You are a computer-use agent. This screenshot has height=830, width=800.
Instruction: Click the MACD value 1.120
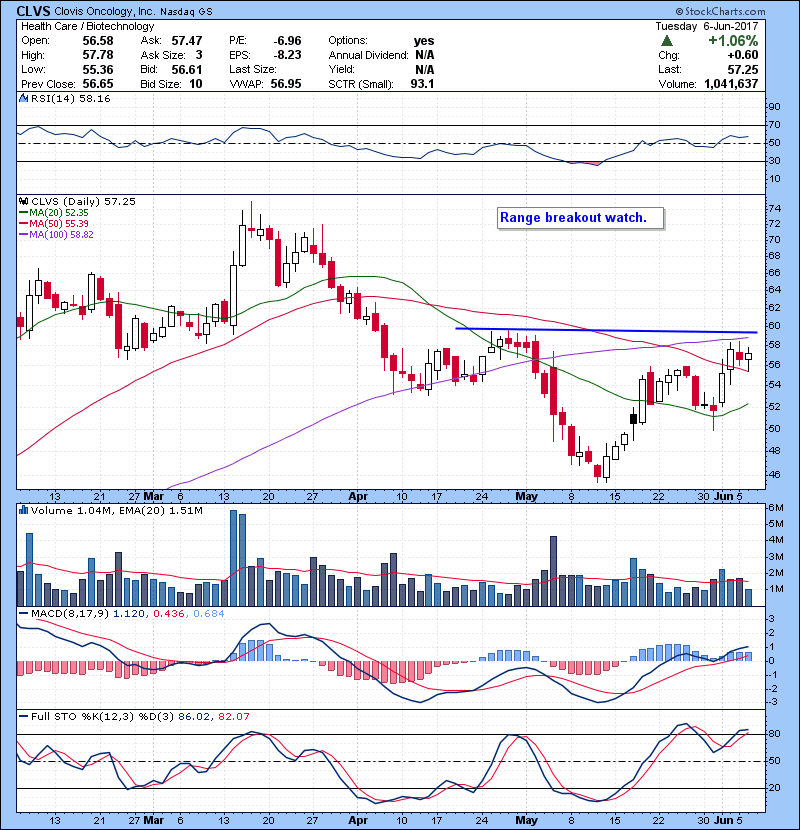129,614
